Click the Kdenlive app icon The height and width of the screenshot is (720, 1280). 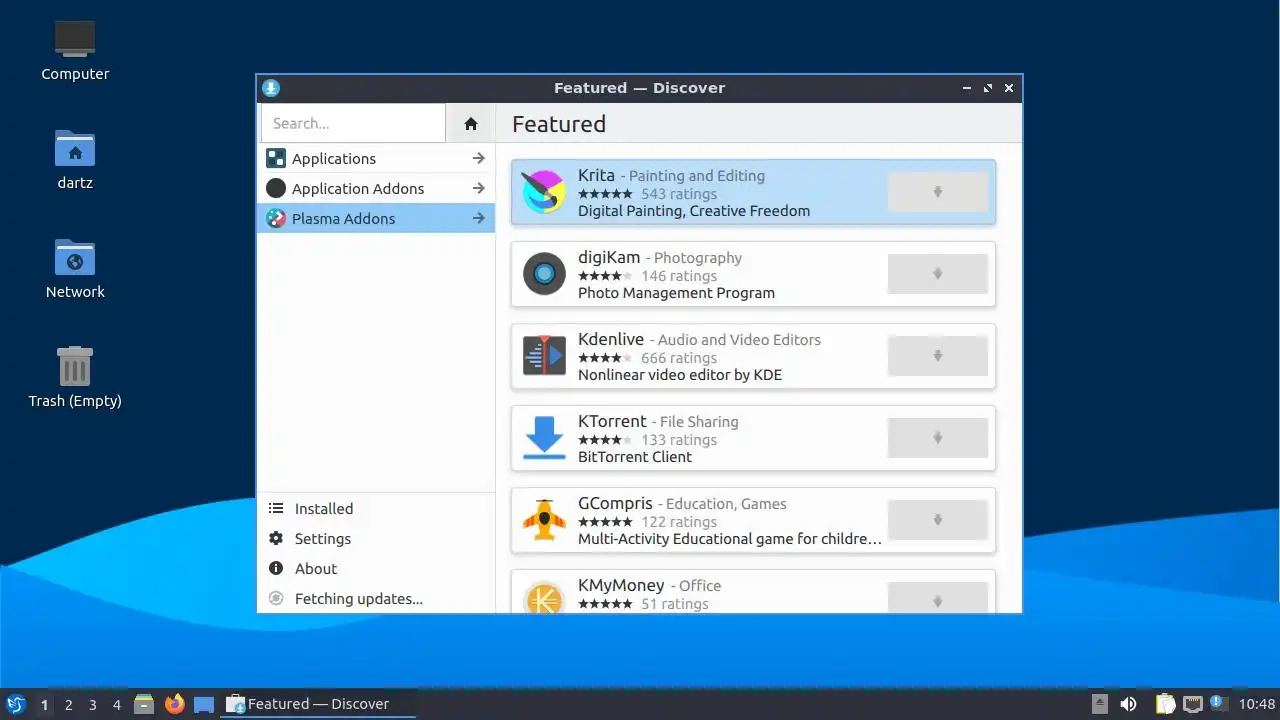click(544, 356)
